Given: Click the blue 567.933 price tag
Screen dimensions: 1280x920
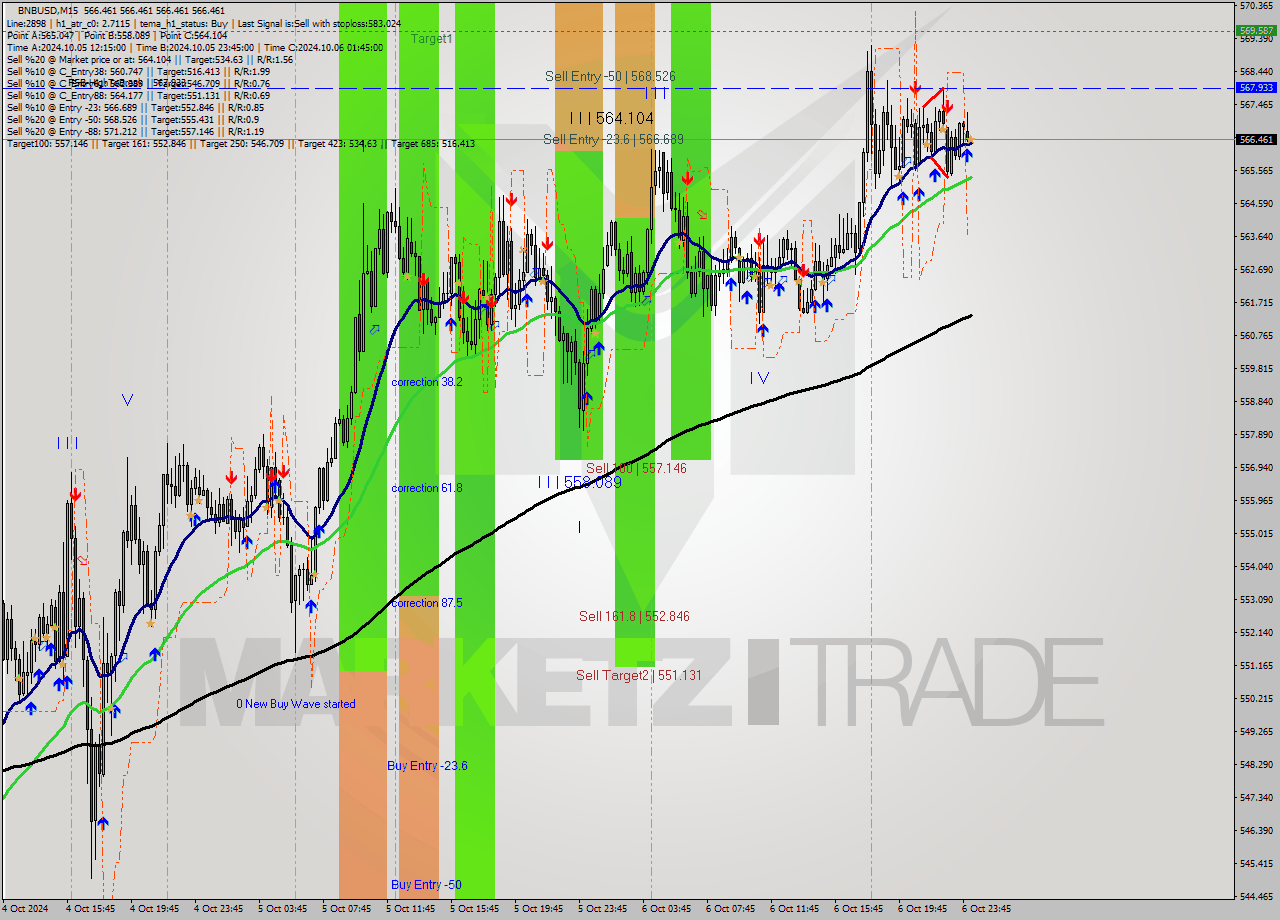Looking at the screenshot, I should [x=1256, y=88].
